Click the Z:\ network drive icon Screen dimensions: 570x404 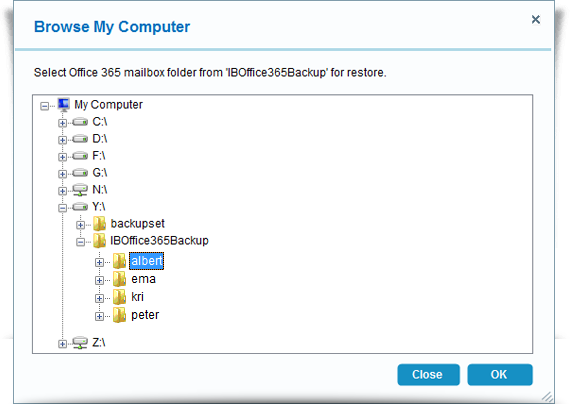80,343
